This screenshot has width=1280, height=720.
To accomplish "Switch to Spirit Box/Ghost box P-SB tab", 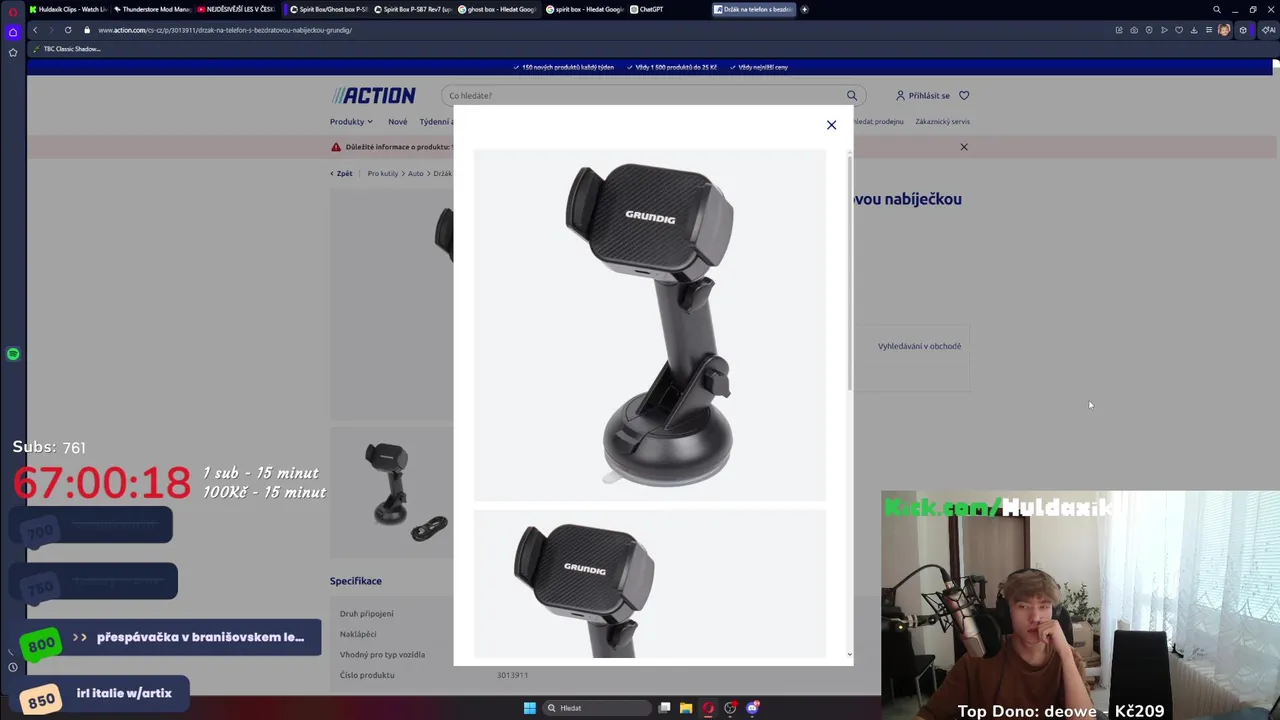I will (x=327, y=9).
